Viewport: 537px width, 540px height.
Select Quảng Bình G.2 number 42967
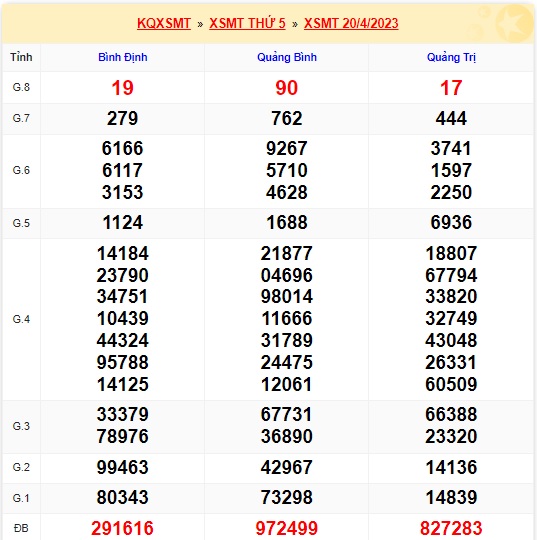[x=287, y=467]
